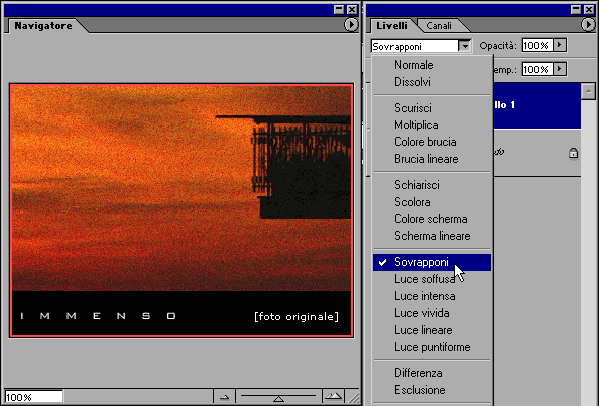Select the Livelli tab

(392, 26)
